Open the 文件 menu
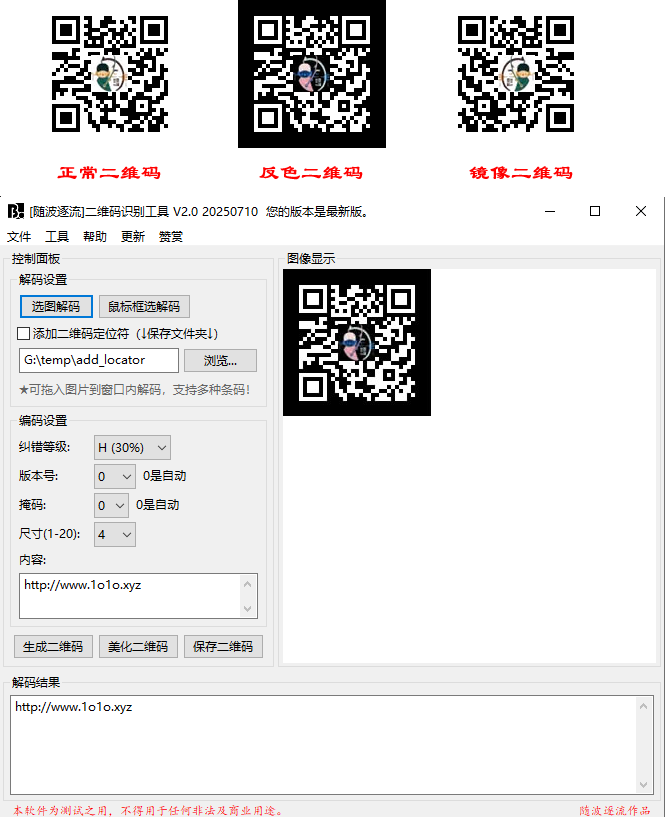This screenshot has width=665, height=819. point(19,237)
